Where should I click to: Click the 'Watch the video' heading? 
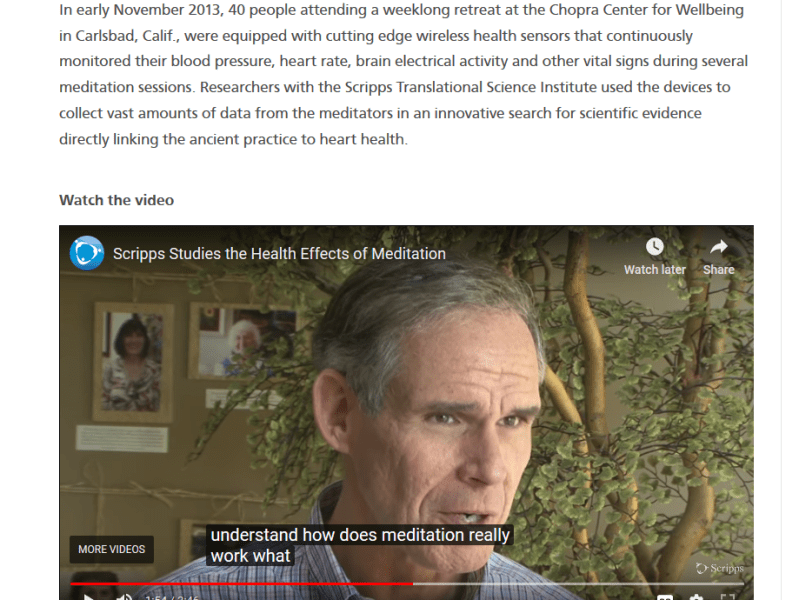pos(116,200)
